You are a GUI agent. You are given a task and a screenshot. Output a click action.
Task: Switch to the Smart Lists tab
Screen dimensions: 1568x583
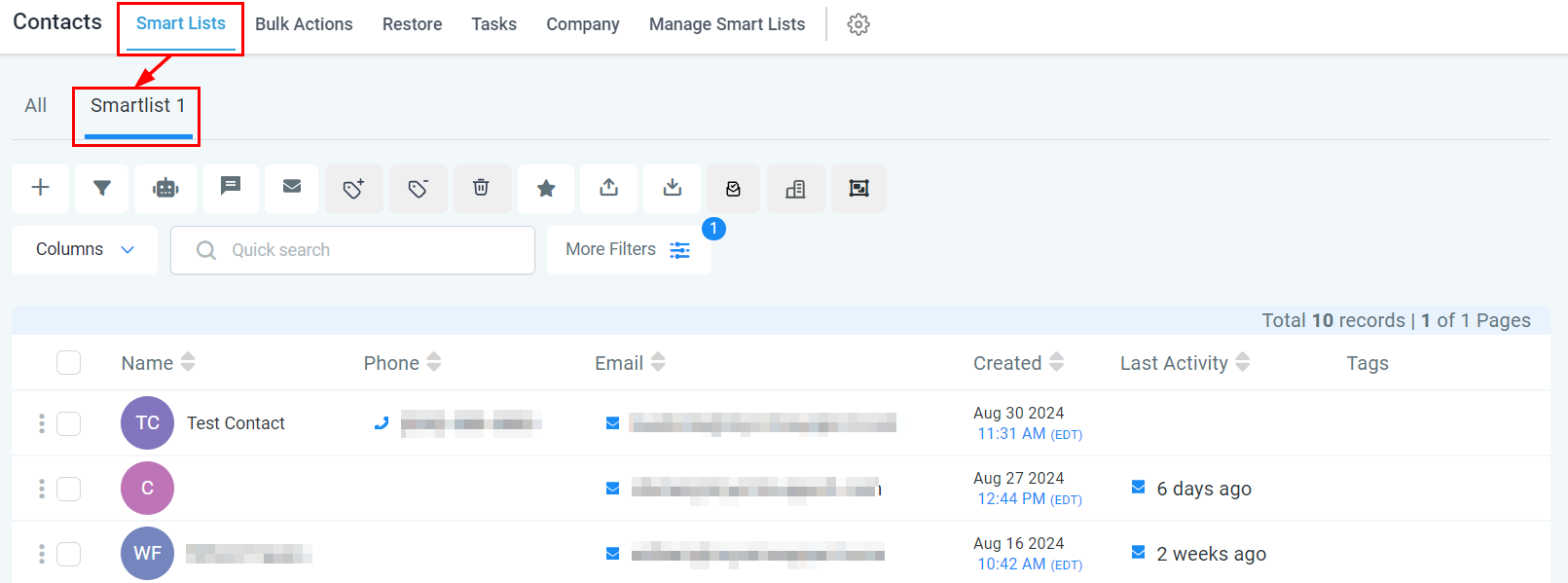pyautogui.click(x=181, y=24)
